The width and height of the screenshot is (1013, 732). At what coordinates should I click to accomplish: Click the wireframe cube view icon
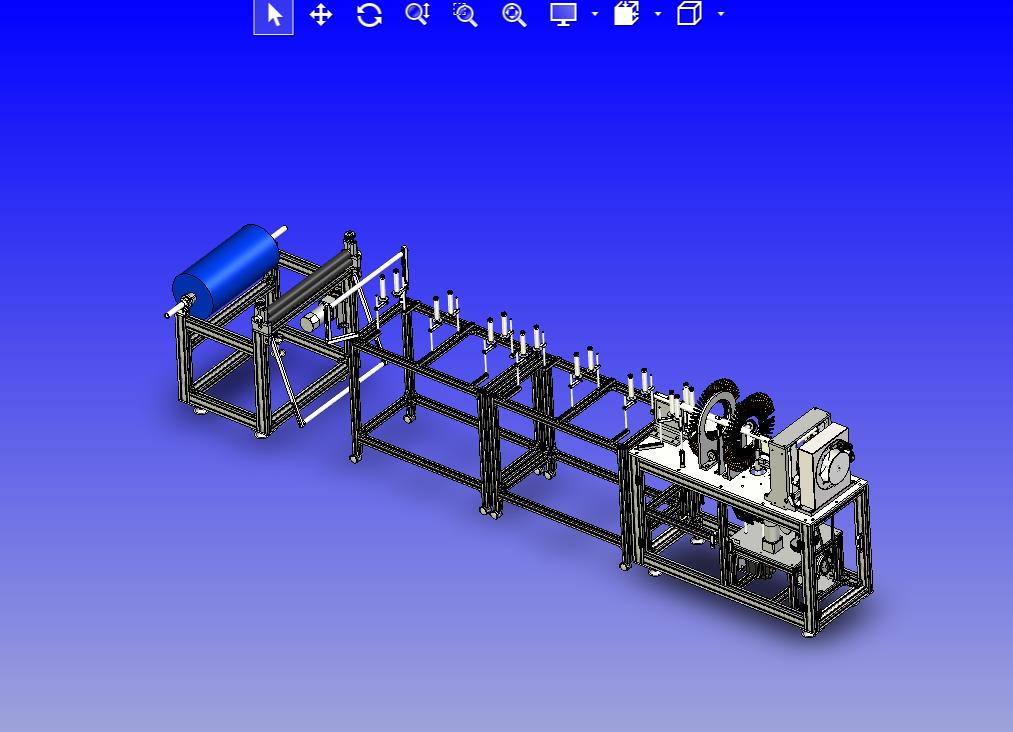tap(689, 14)
